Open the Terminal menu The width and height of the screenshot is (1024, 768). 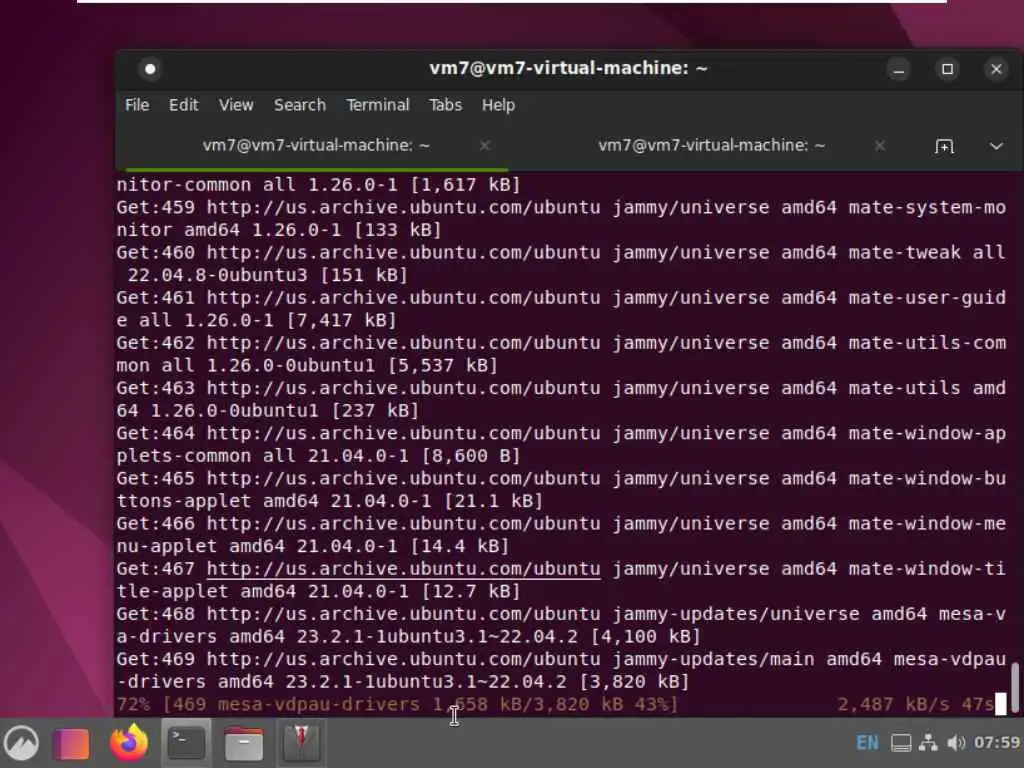click(377, 105)
